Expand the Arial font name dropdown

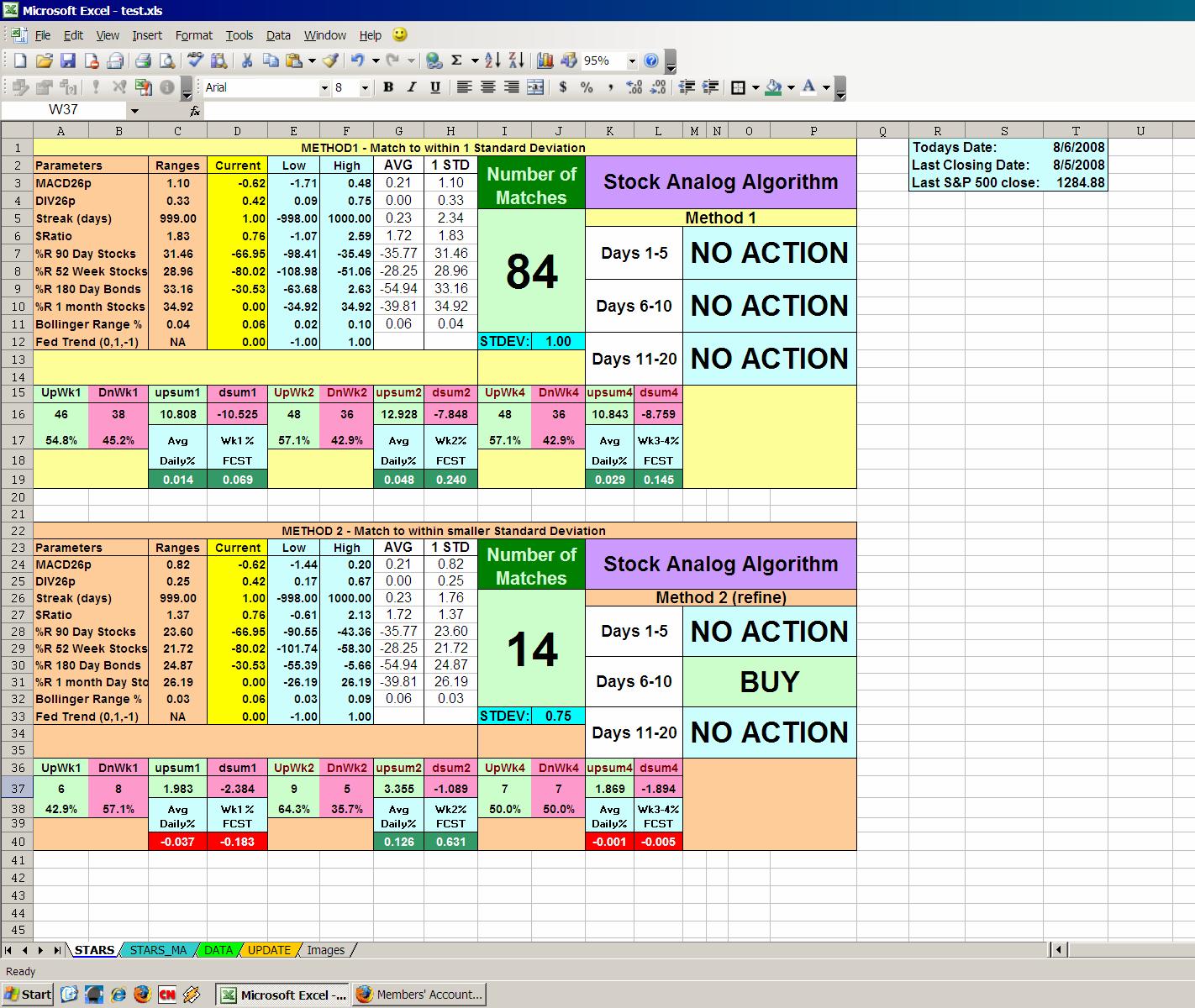tap(324, 87)
